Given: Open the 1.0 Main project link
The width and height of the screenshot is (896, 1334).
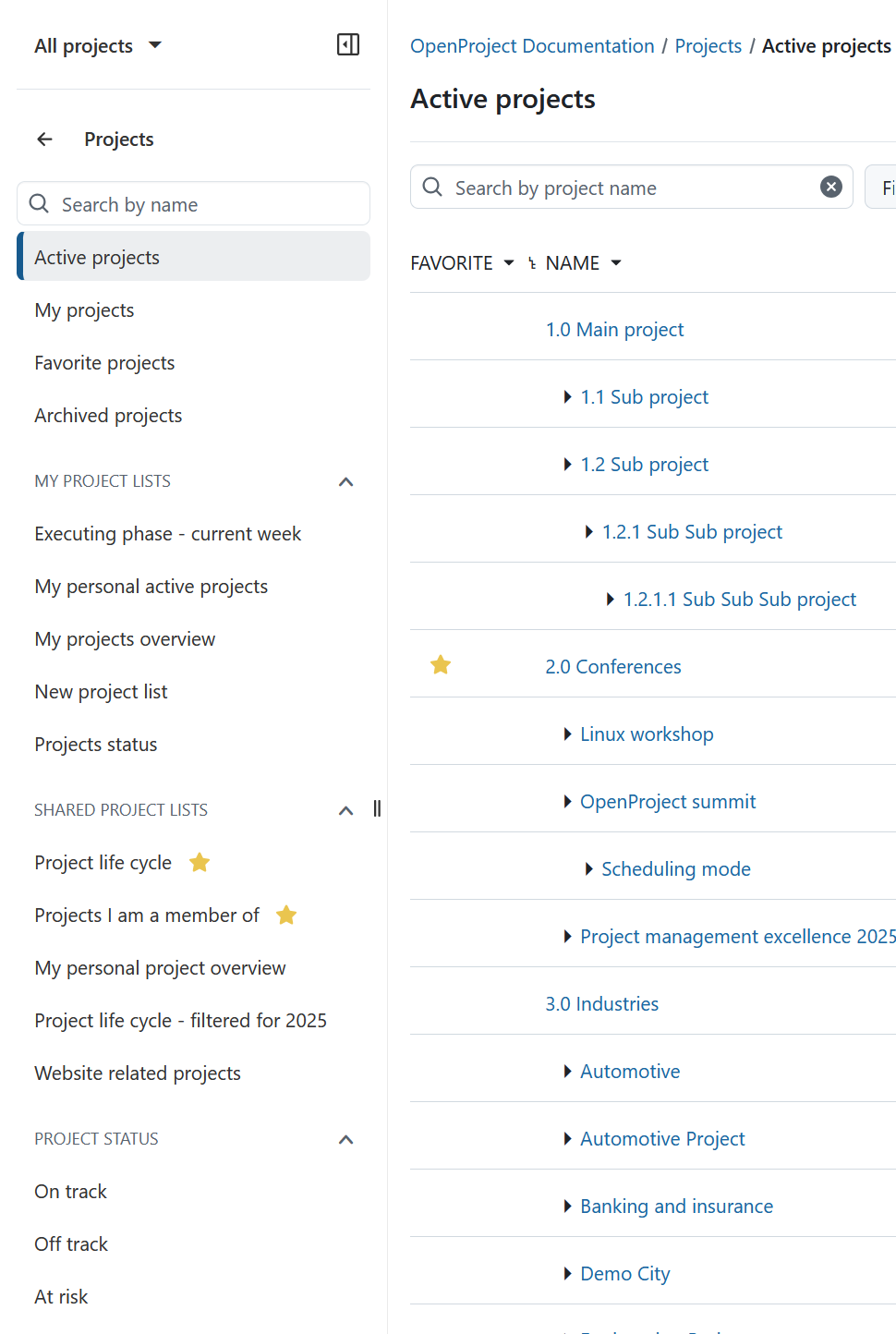Looking at the screenshot, I should 614,329.
